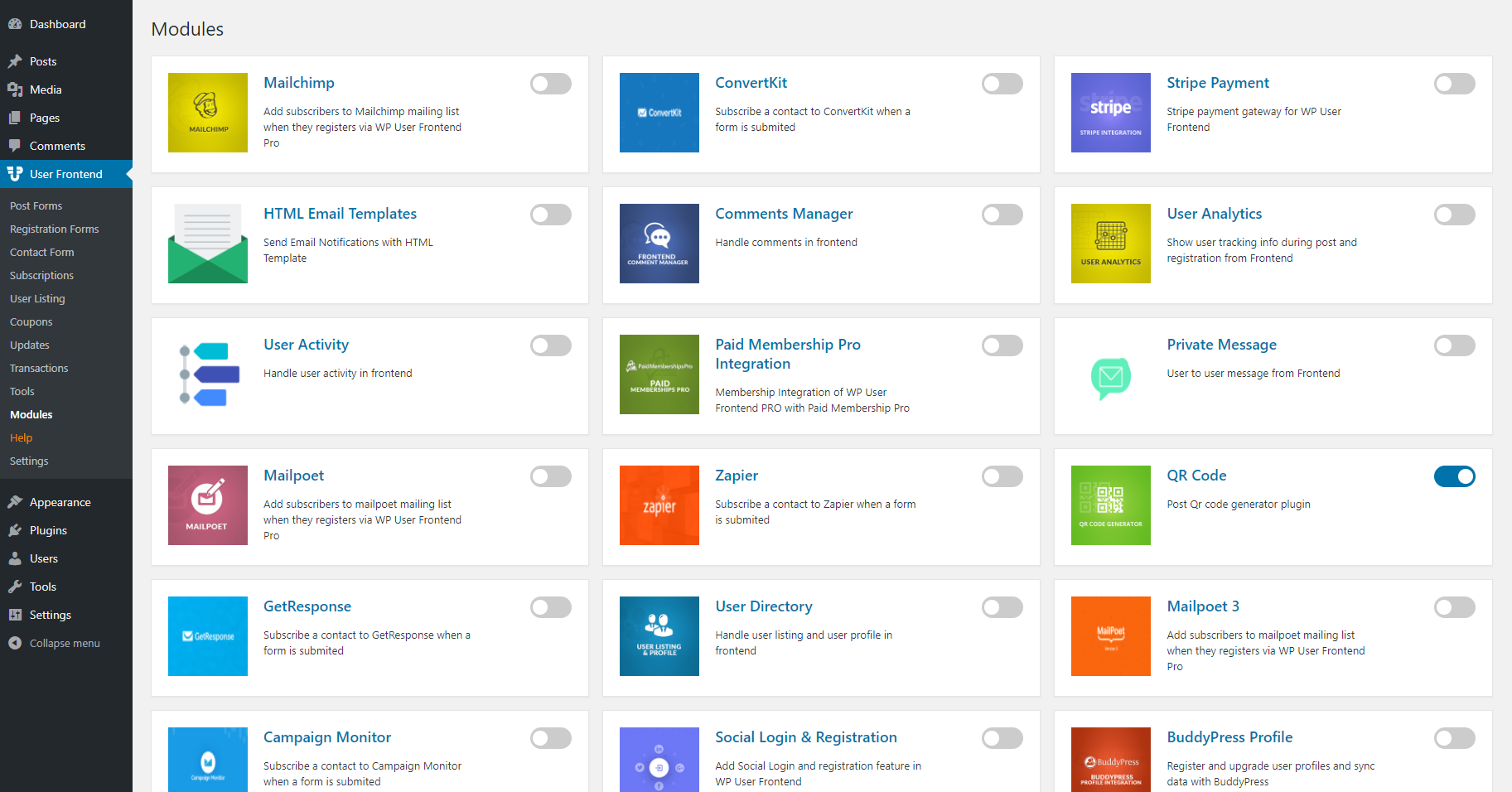This screenshot has width=1512, height=792.
Task: Click the BuddyPress Profile title
Action: [1229, 737]
